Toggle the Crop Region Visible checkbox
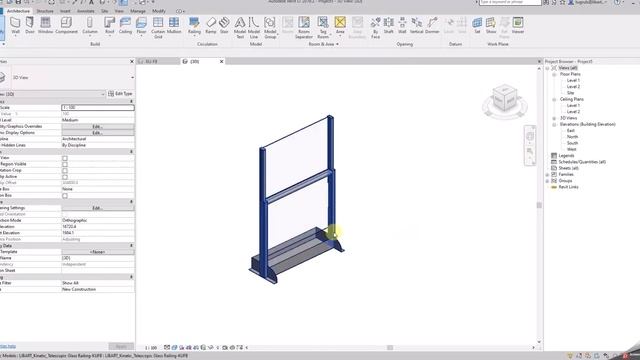Screen dimensions: 640x360 coord(65,164)
